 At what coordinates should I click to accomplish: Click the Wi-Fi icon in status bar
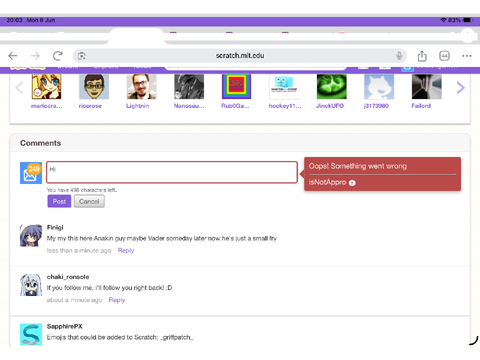click(443, 20)
